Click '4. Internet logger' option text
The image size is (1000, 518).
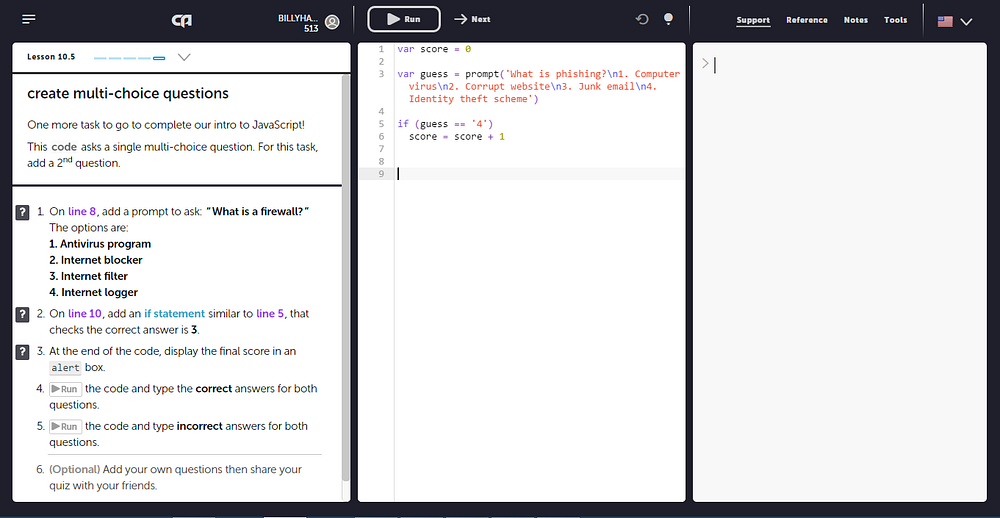[94, 292]
